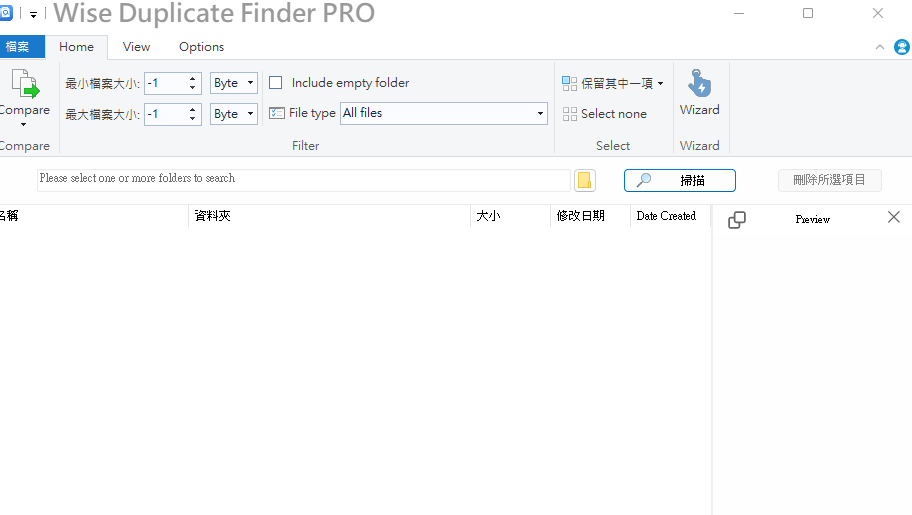Decrease minimum file size value

click(193, 88)
